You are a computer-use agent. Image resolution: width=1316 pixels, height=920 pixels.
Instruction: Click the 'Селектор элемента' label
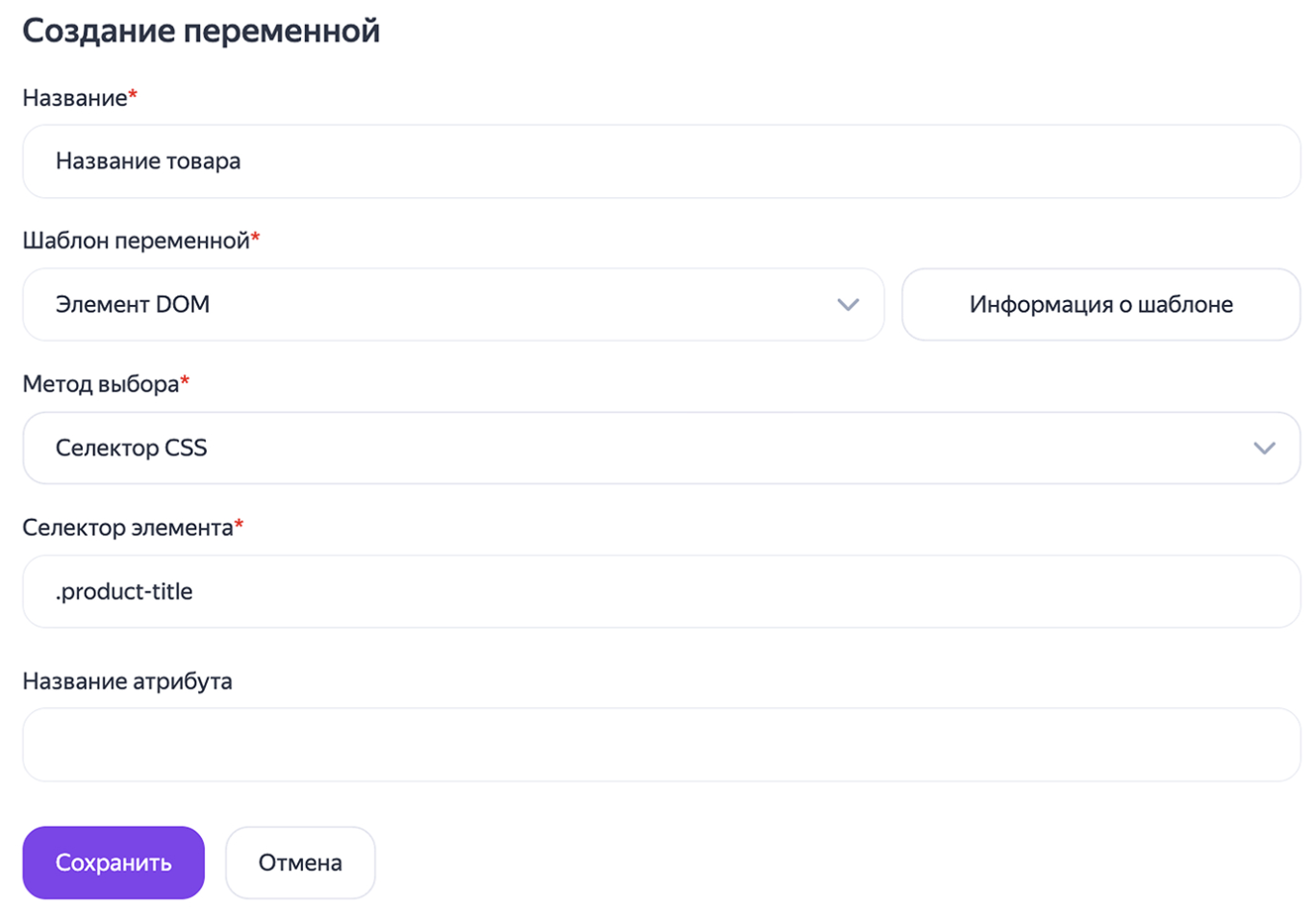click(128, 527)
